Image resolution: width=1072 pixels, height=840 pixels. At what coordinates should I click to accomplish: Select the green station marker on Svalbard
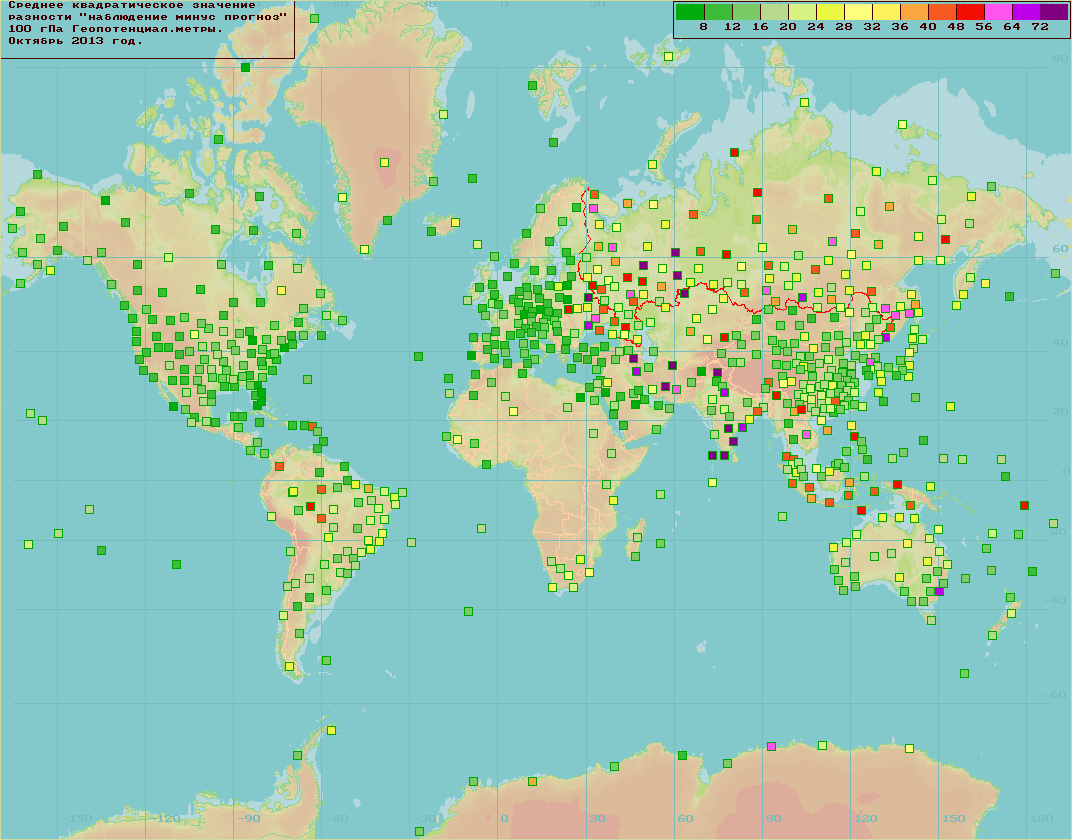click(x=533, y=85)
